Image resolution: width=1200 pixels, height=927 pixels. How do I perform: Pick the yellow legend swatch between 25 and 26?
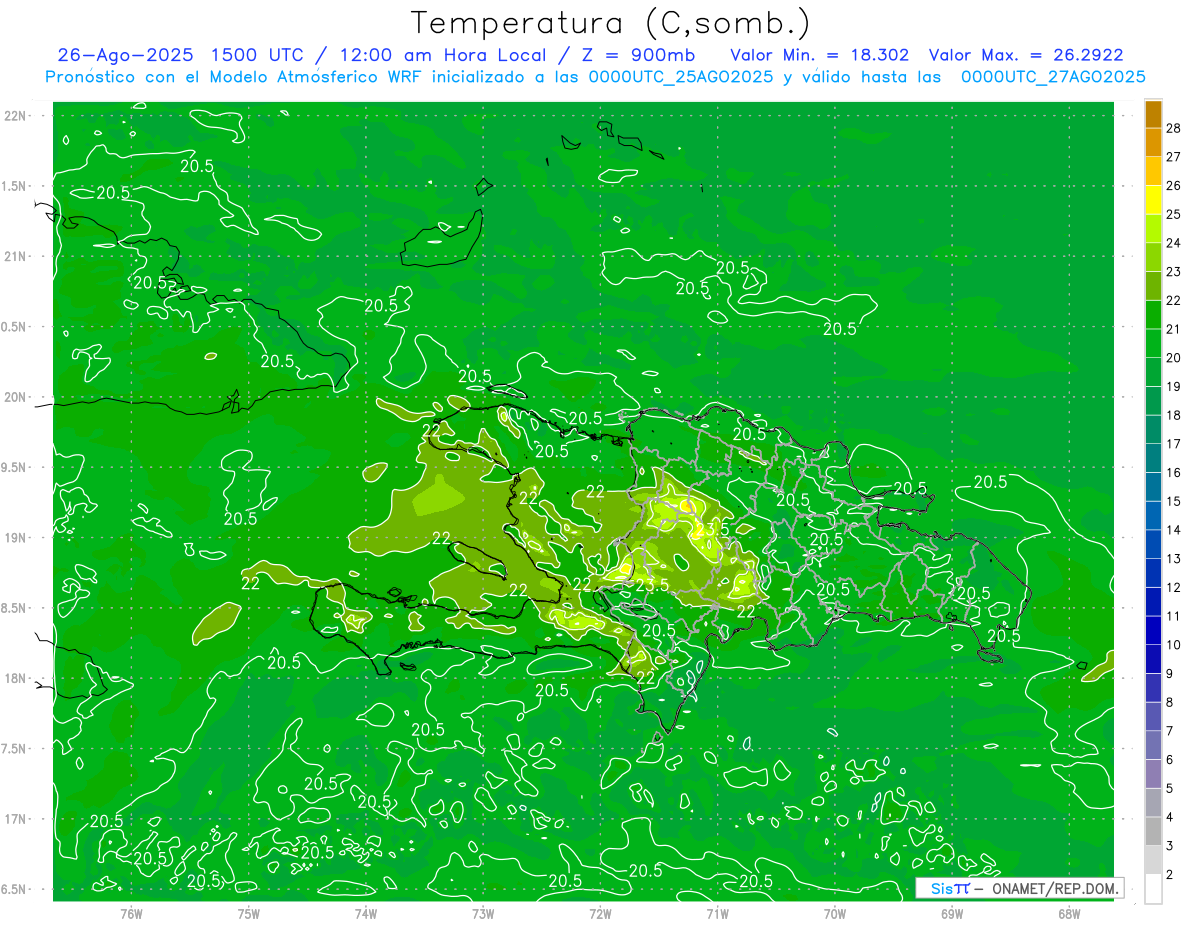pyautogui.click(x=1153, y=200)
